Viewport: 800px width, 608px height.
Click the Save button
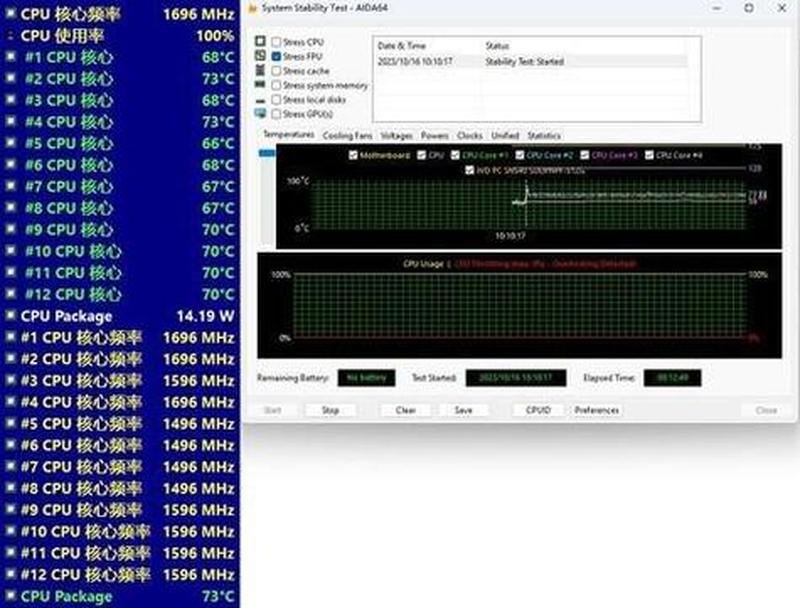(x=463, y=410)
